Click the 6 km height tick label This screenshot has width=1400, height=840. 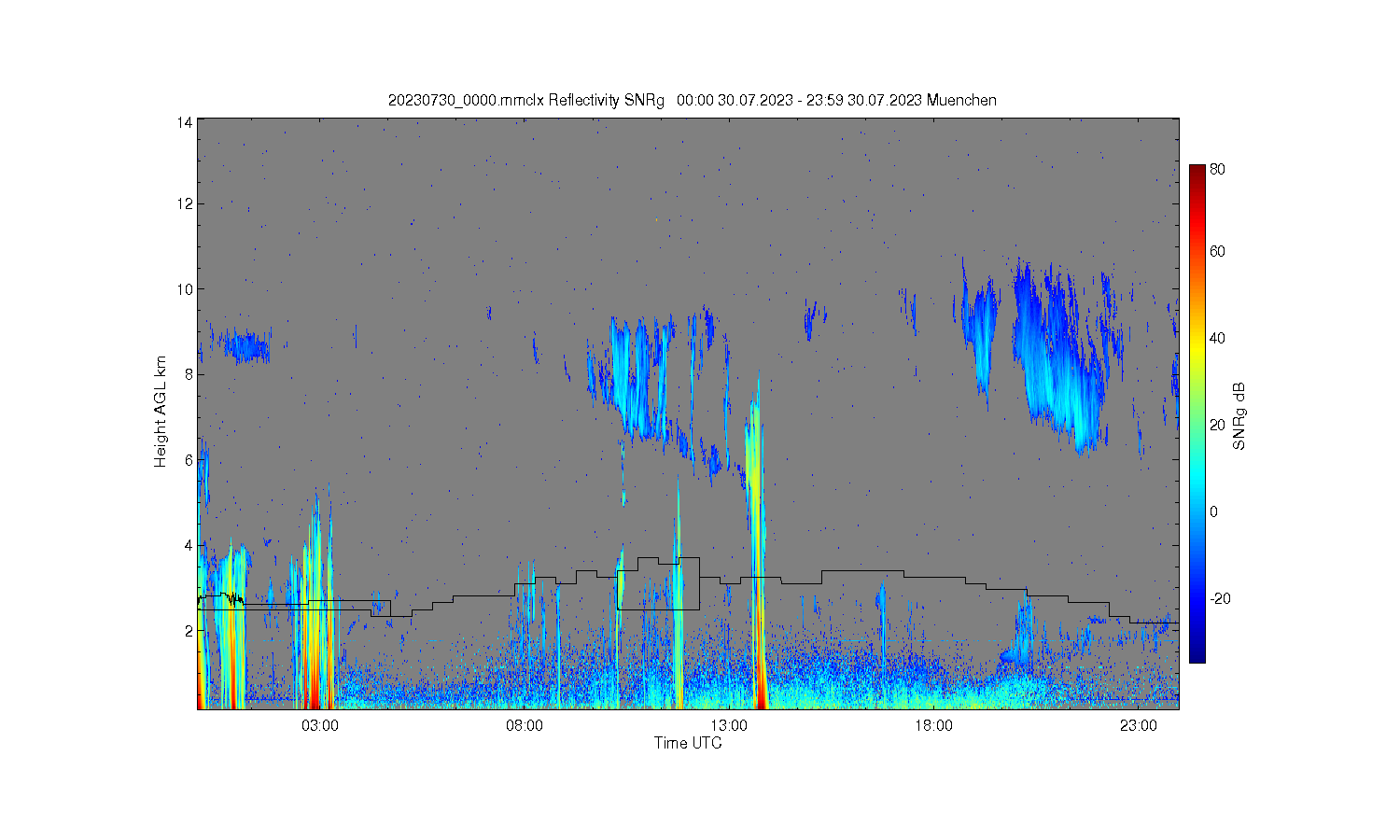tap(189, 460)
